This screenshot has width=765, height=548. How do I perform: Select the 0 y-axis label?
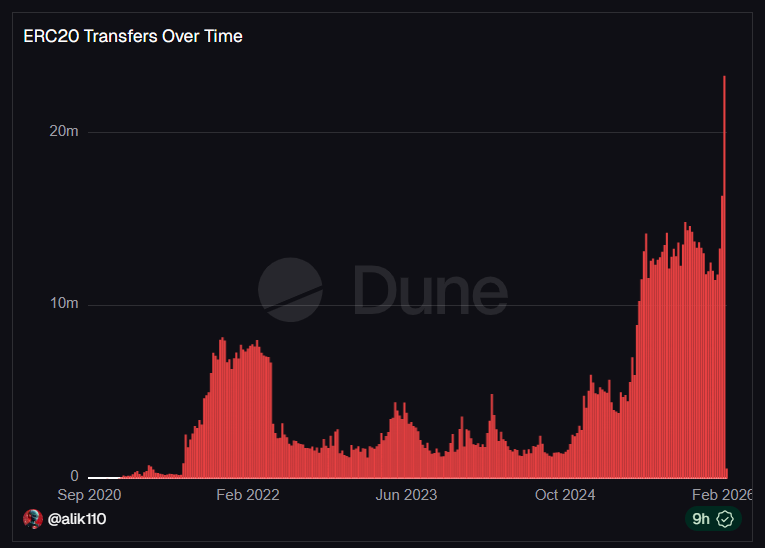(74, 475)
